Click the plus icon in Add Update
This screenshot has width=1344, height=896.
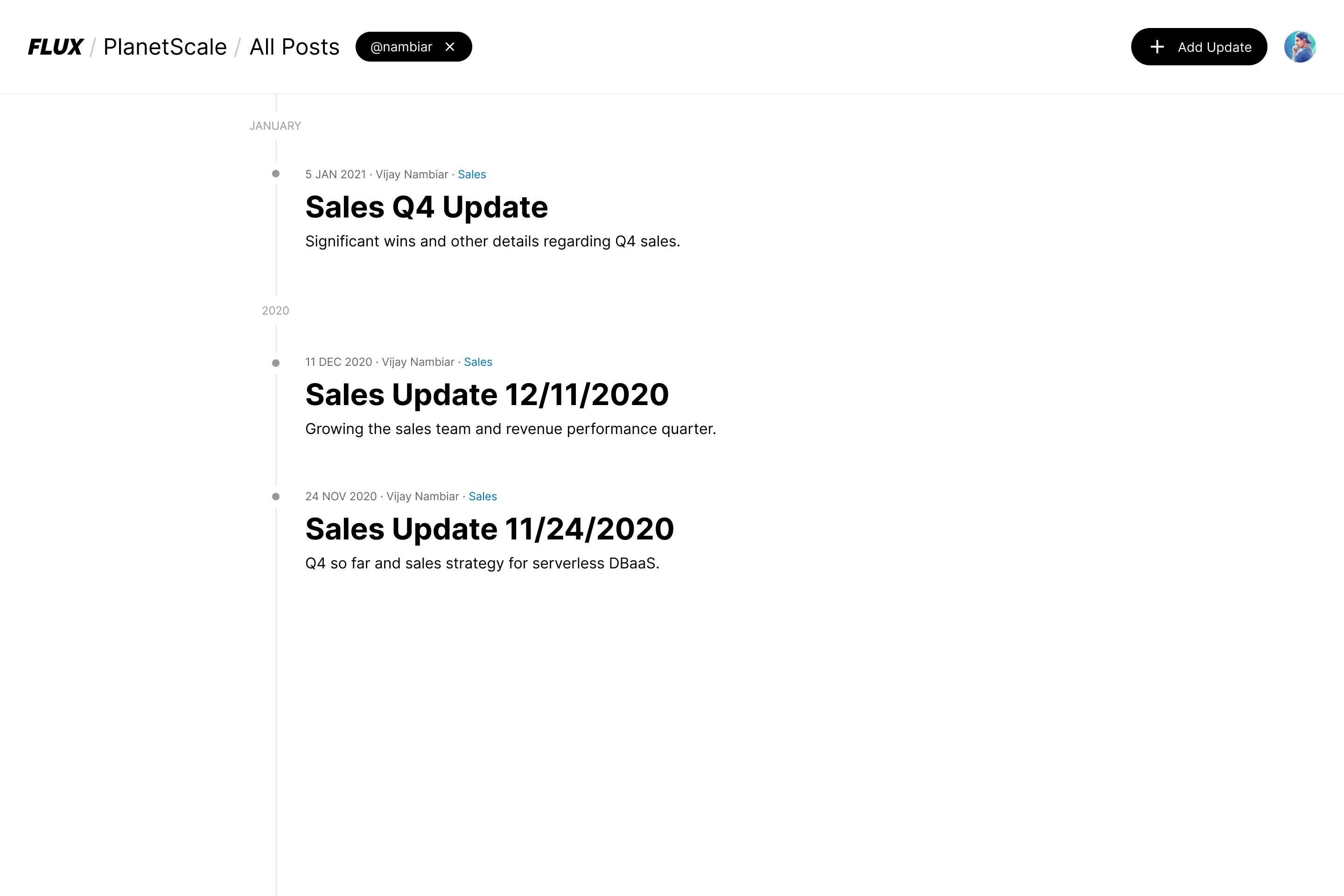coord(1157,47)
